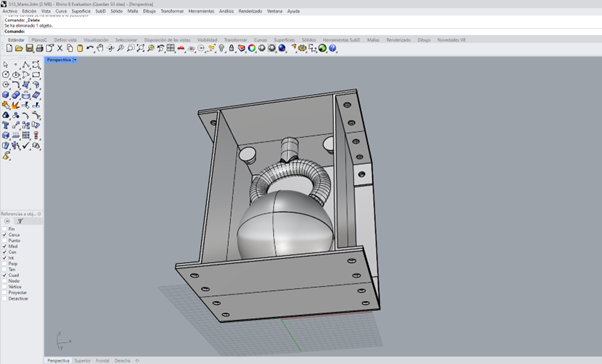Uncheck the Cen object snap
Image resolution: width=602 pixels, height=364 pixels.
tap(5, 252)
